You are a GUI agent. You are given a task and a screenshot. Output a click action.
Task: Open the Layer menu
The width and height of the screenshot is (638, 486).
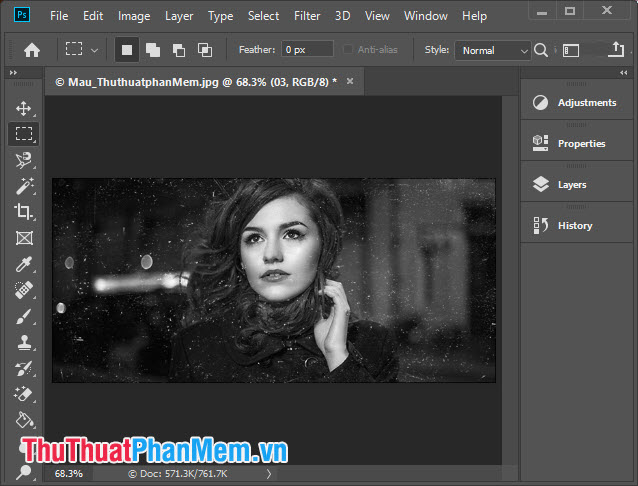[179, 16]
